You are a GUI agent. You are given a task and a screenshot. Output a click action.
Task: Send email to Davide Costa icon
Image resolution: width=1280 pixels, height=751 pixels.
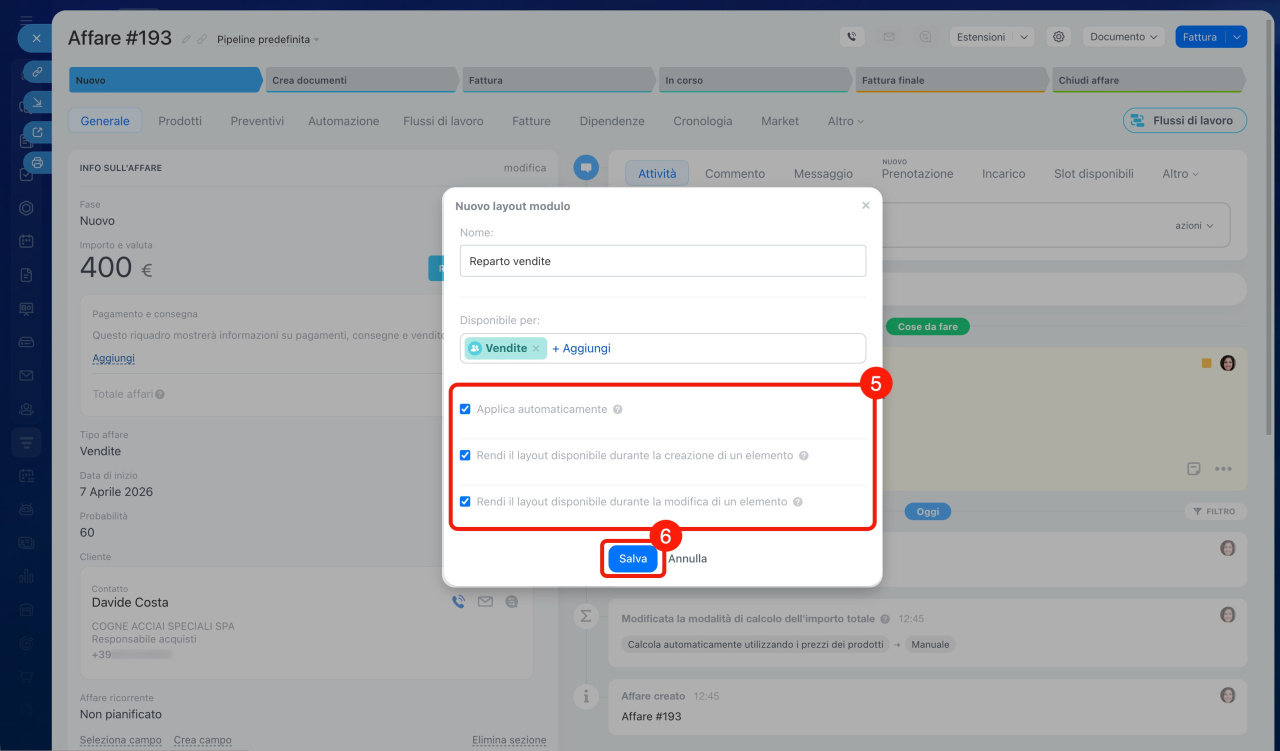485,602
